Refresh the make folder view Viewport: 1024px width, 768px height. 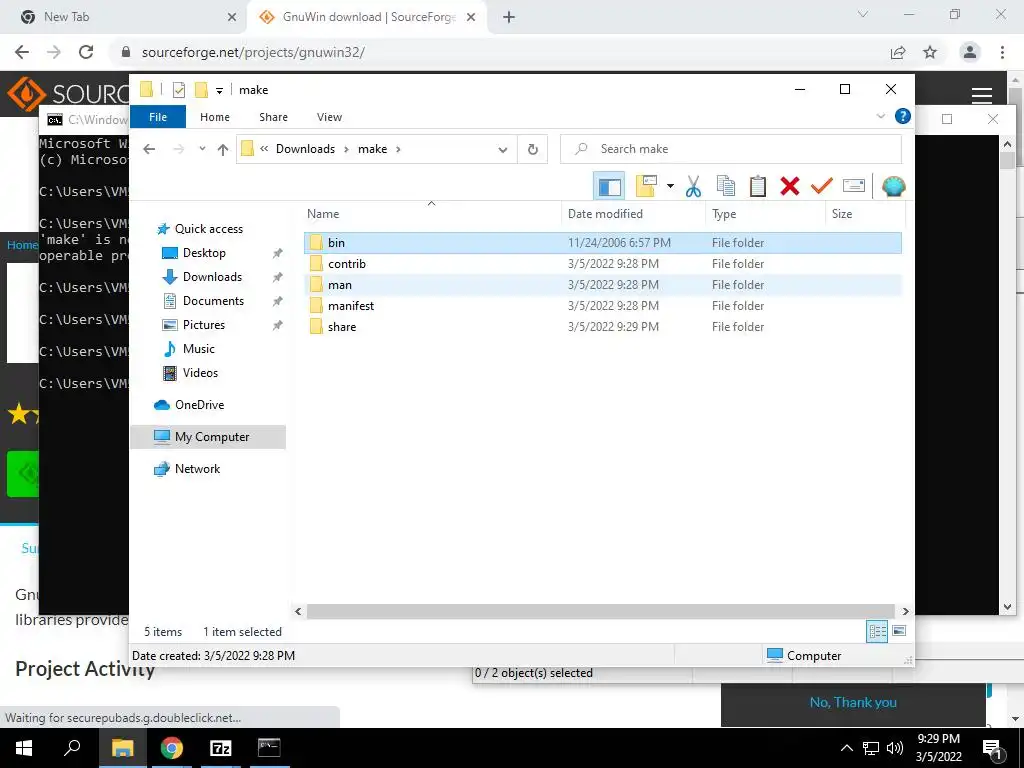tap(533, 150)
